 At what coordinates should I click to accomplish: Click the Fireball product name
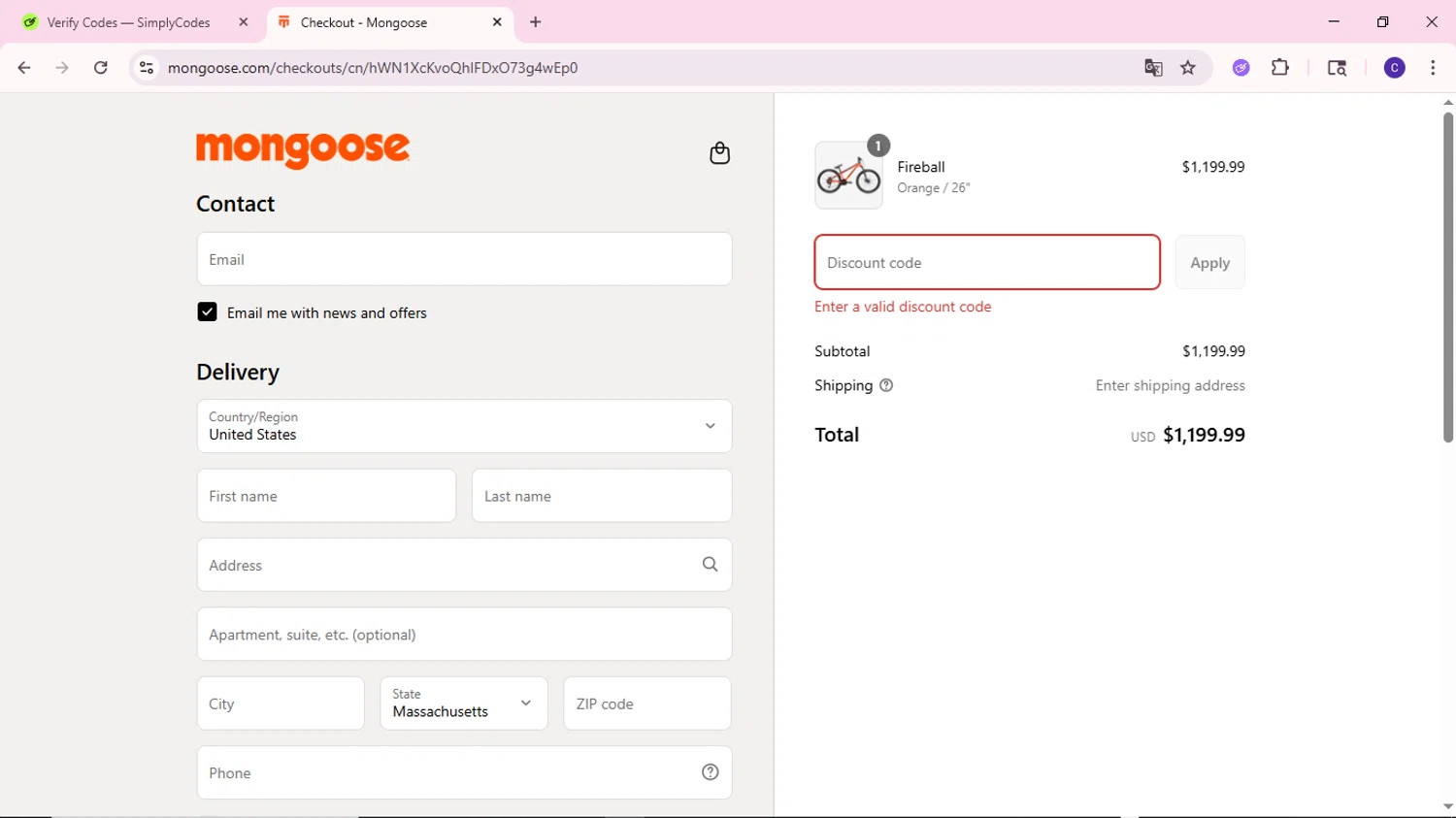(x=921, y=167)
